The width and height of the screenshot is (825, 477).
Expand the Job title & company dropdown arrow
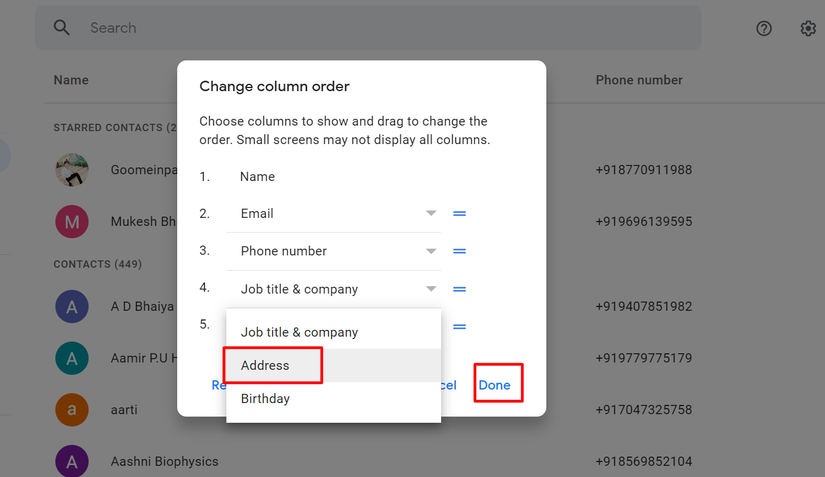click(x=431, y=289)
